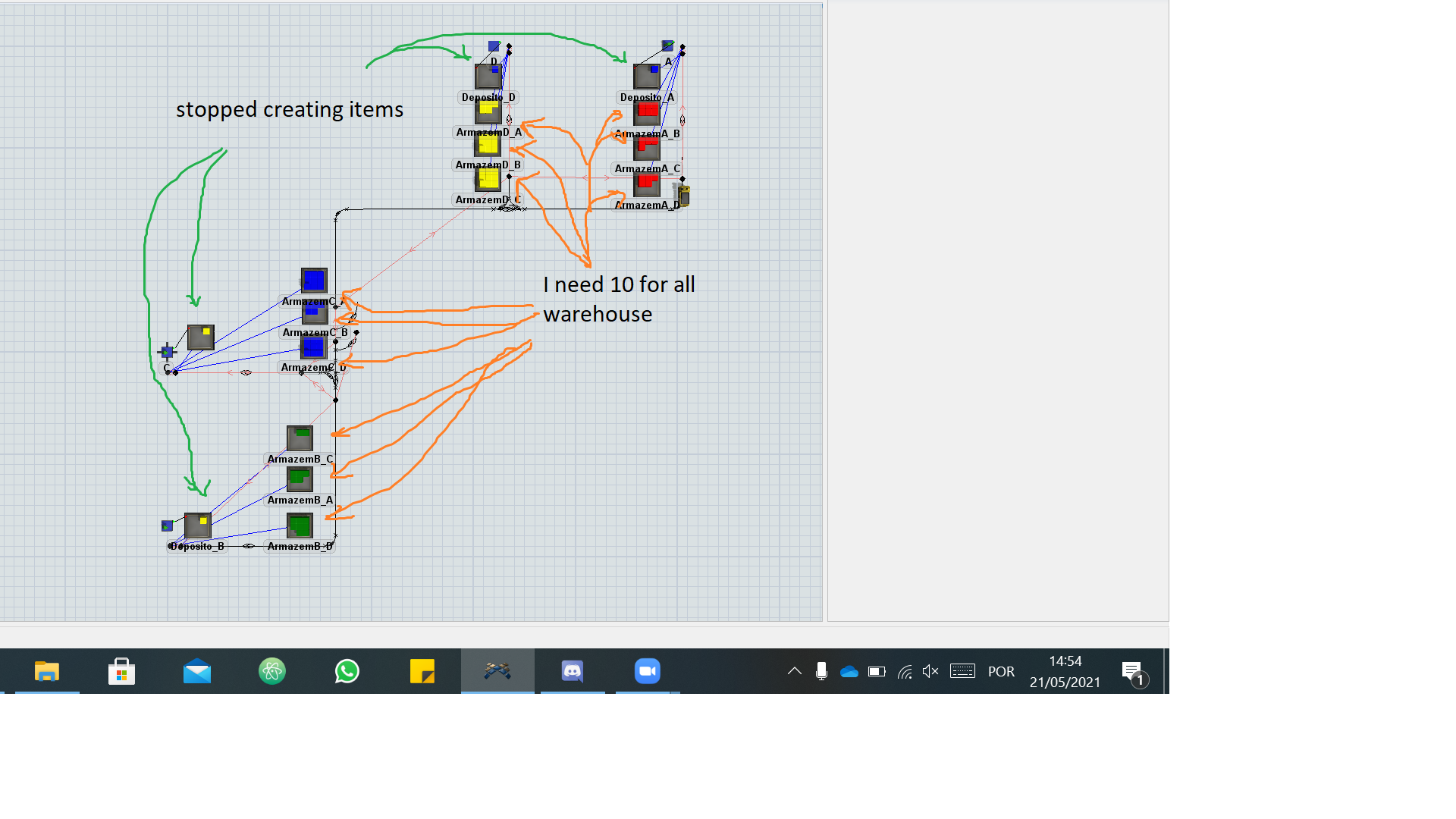1456x819 pixels.
Task: Click the blue source object D
Action: coord(494,47)
